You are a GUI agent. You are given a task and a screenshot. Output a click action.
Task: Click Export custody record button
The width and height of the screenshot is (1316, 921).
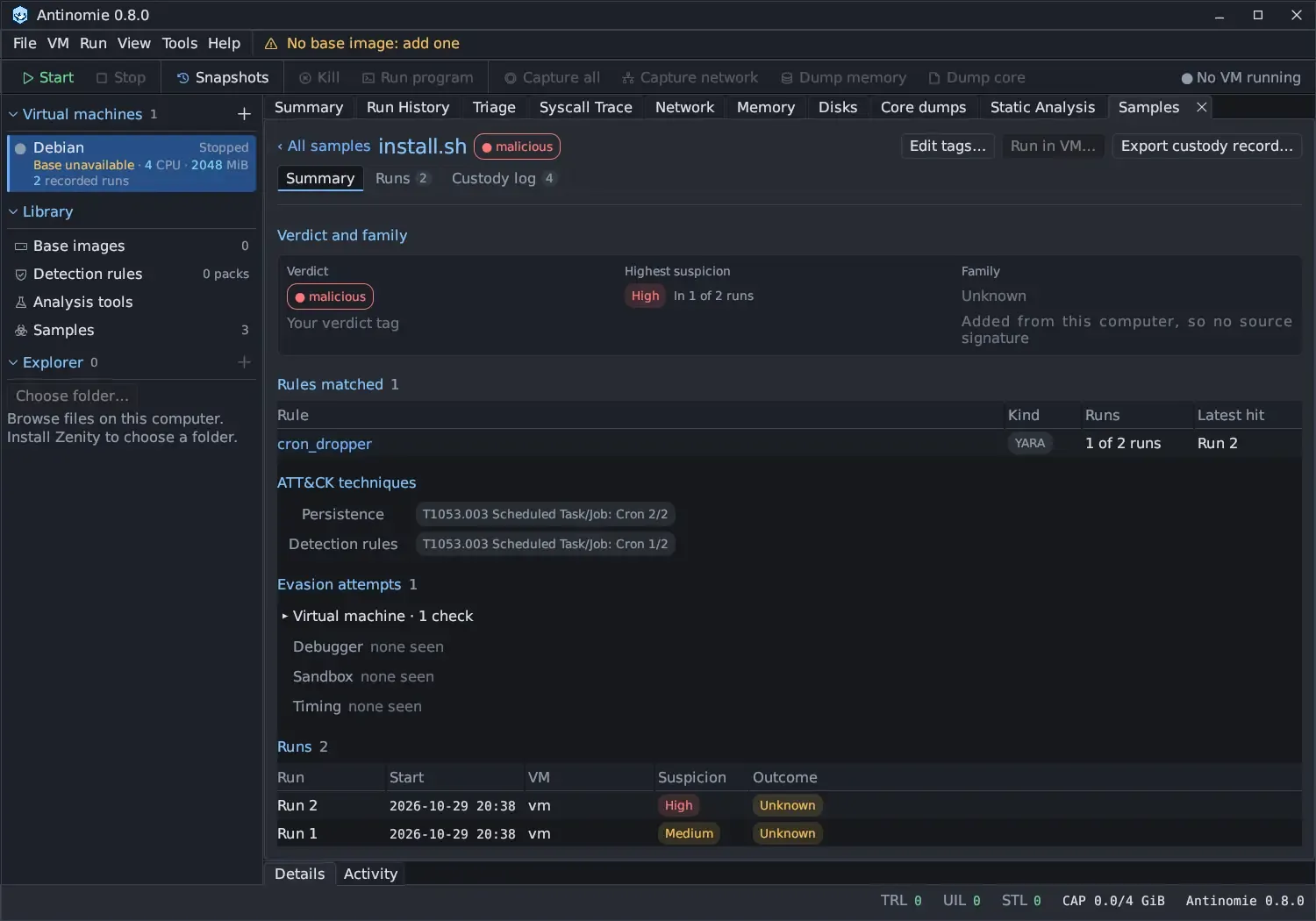[1207, 146]
